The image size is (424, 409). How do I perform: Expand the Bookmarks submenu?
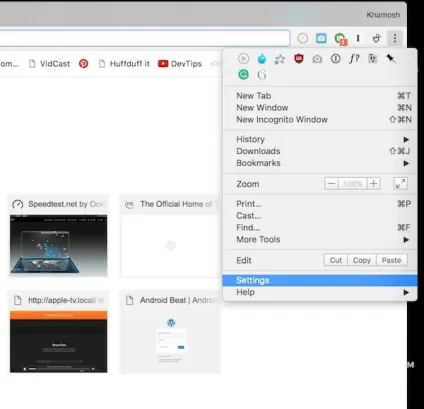pos(320,163)
